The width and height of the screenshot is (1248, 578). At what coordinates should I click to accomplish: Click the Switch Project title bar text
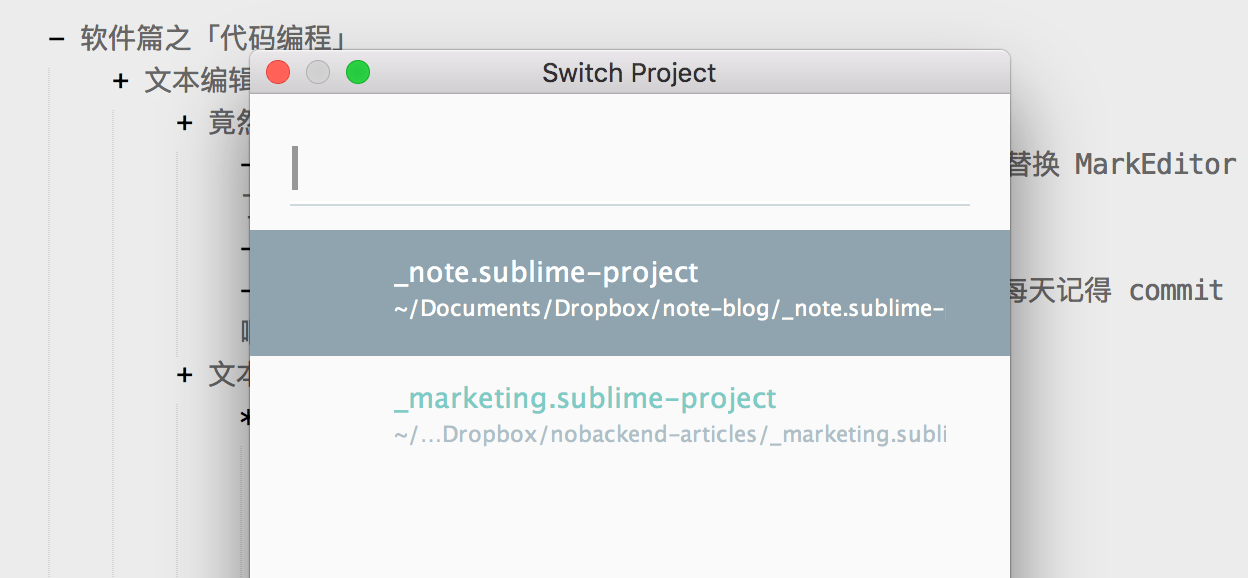pos(629,73)
